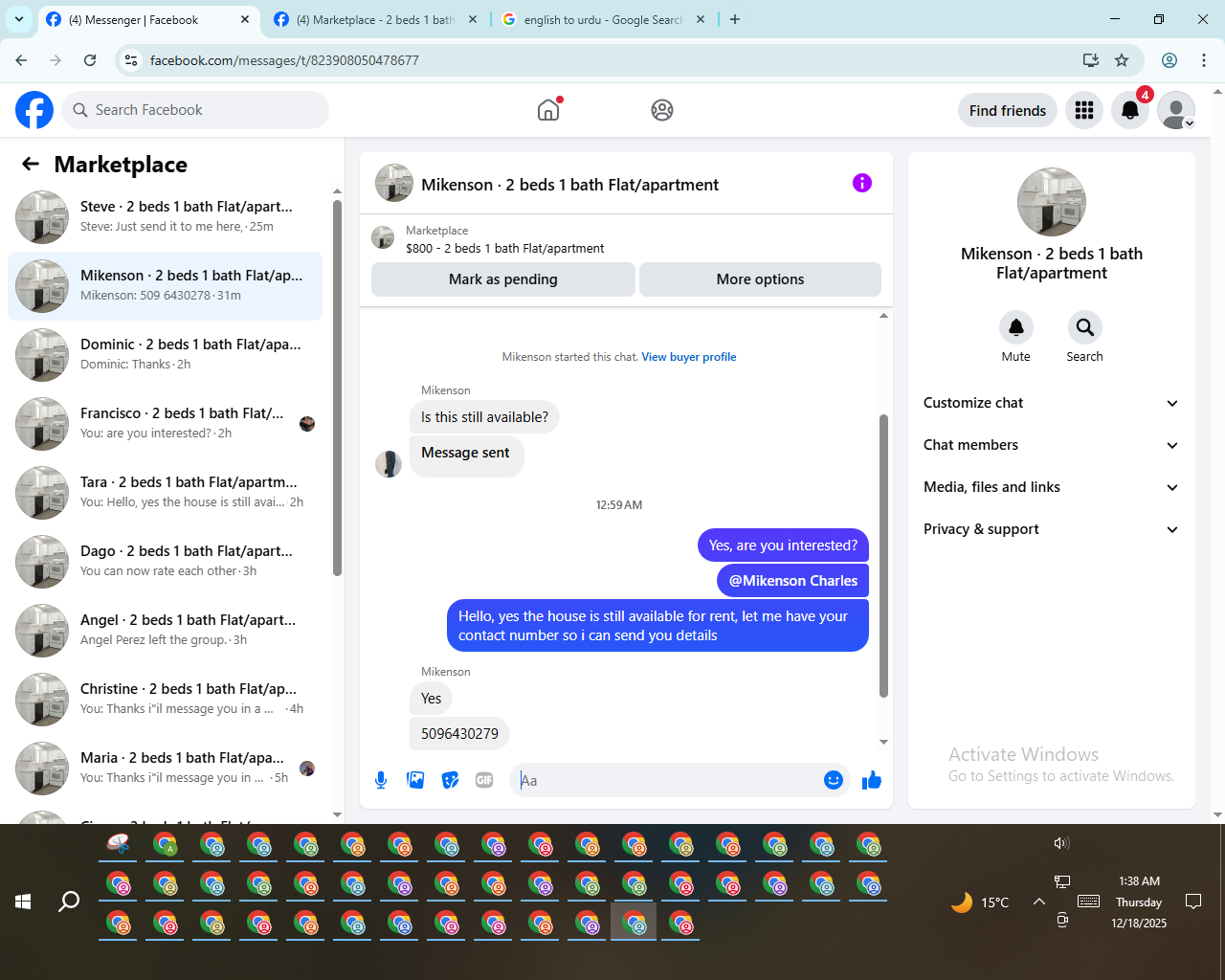This screenshot has height=980, width=1225.
Task: Open the Facebook menu grid icon
Action: [1084, 110]
